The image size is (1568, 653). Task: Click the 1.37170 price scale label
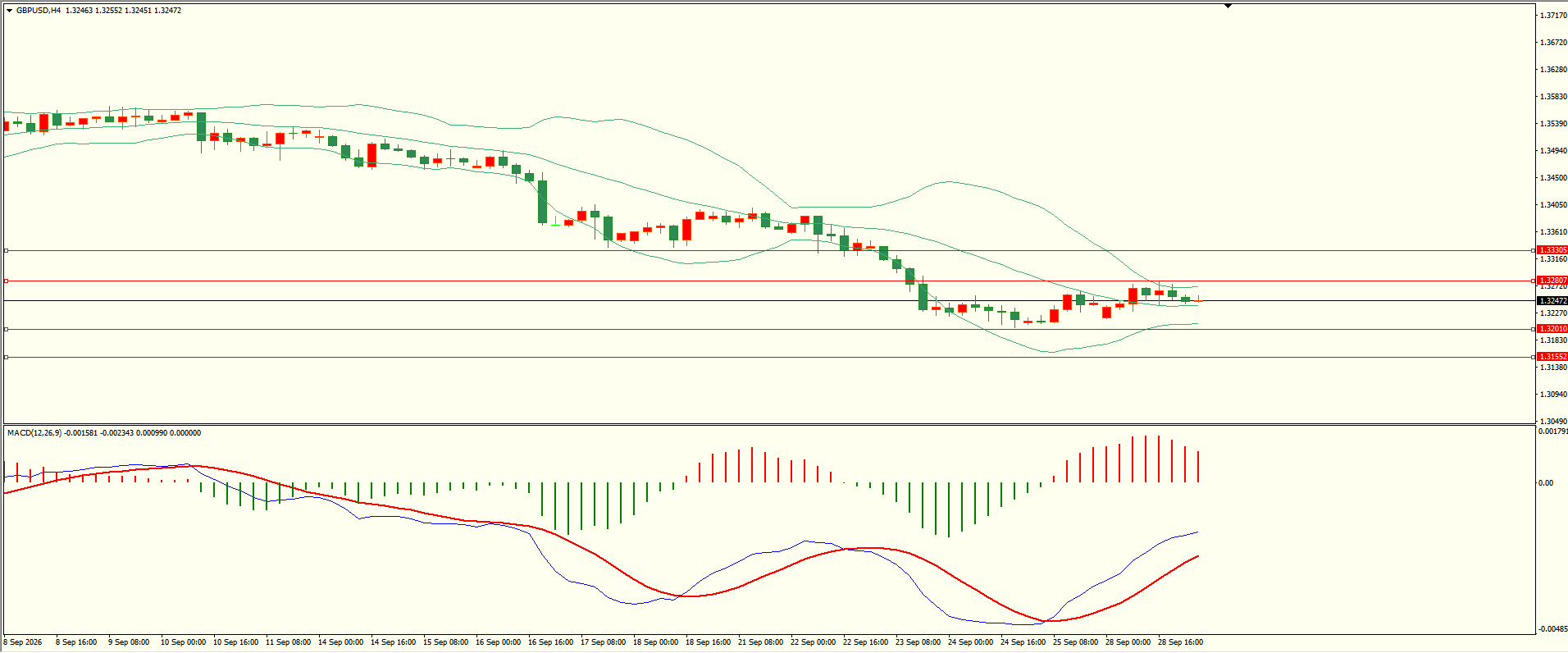coord(1553,16)
